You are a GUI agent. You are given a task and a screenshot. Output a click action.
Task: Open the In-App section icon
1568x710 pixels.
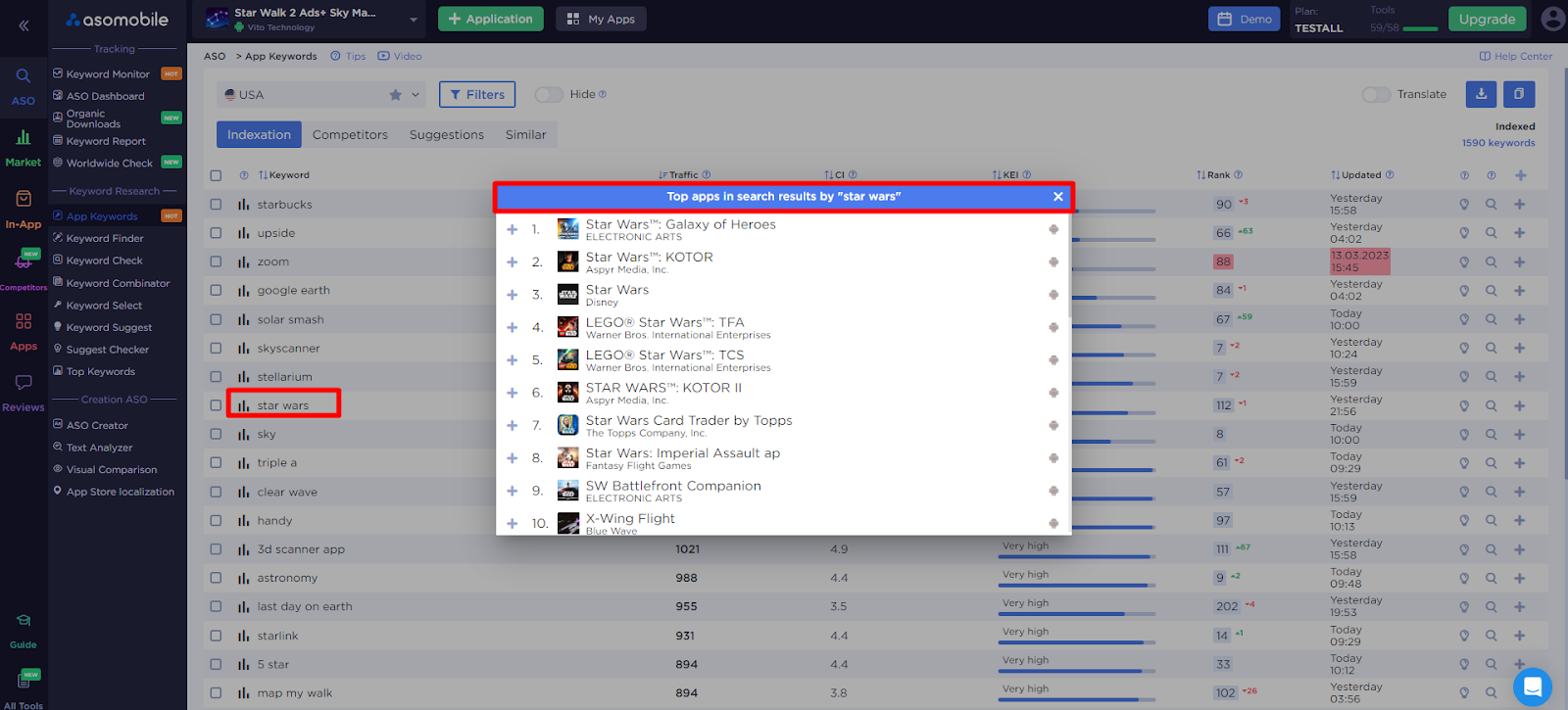24,199
